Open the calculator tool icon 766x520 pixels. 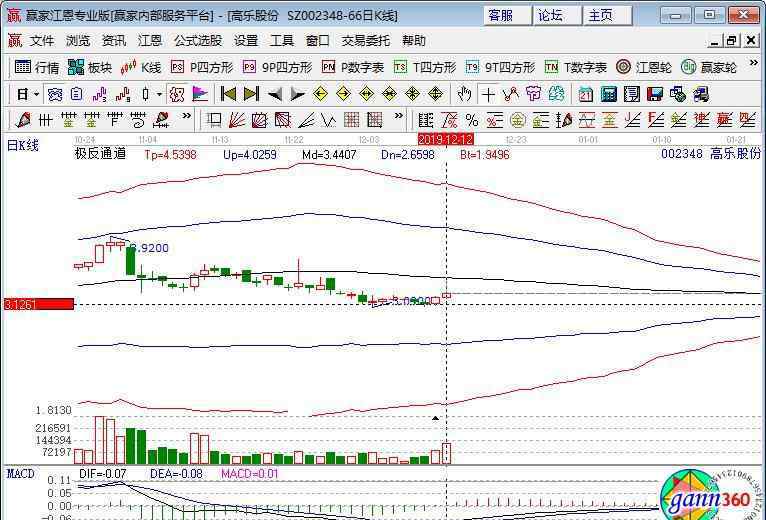coord(609,94)
